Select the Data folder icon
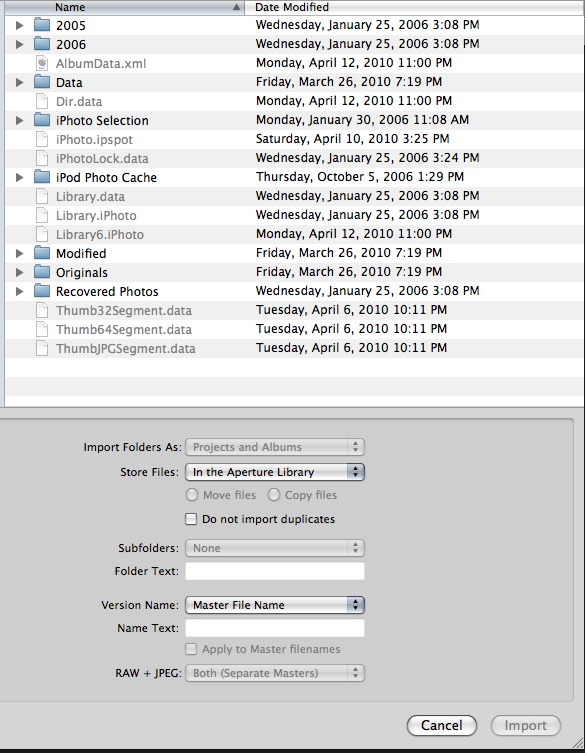Viewport: 585px width, 753px height. tap(42, 82)
